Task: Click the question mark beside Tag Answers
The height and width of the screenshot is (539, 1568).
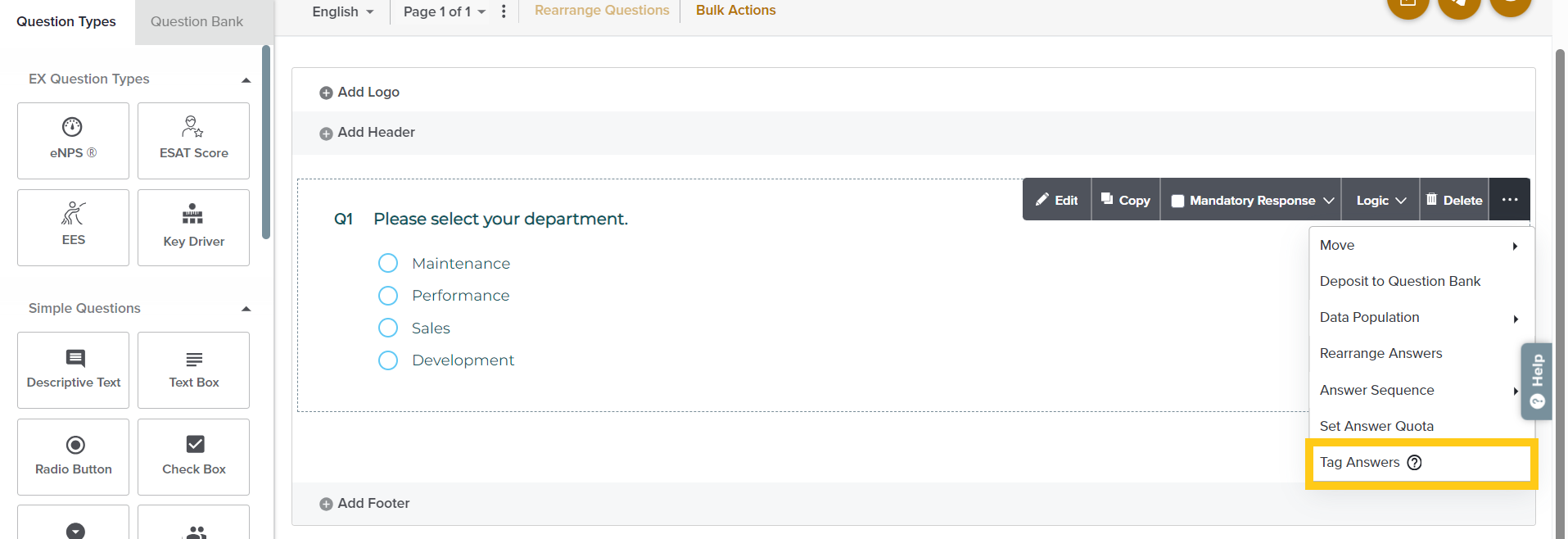Action: pos(1414,463)
